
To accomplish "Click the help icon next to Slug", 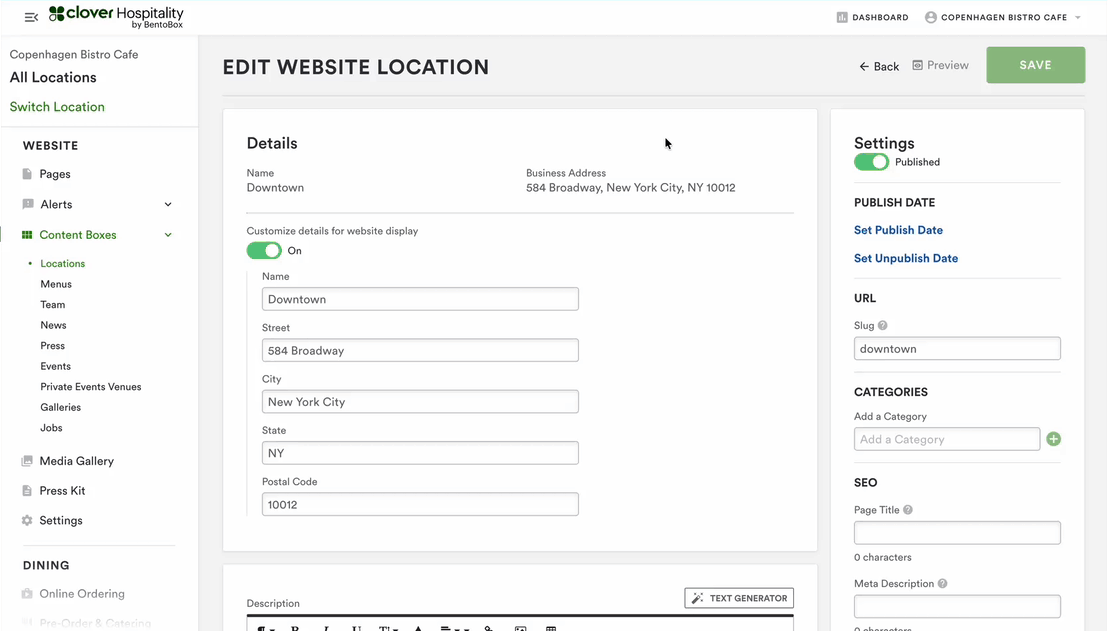I will (882, 326).
